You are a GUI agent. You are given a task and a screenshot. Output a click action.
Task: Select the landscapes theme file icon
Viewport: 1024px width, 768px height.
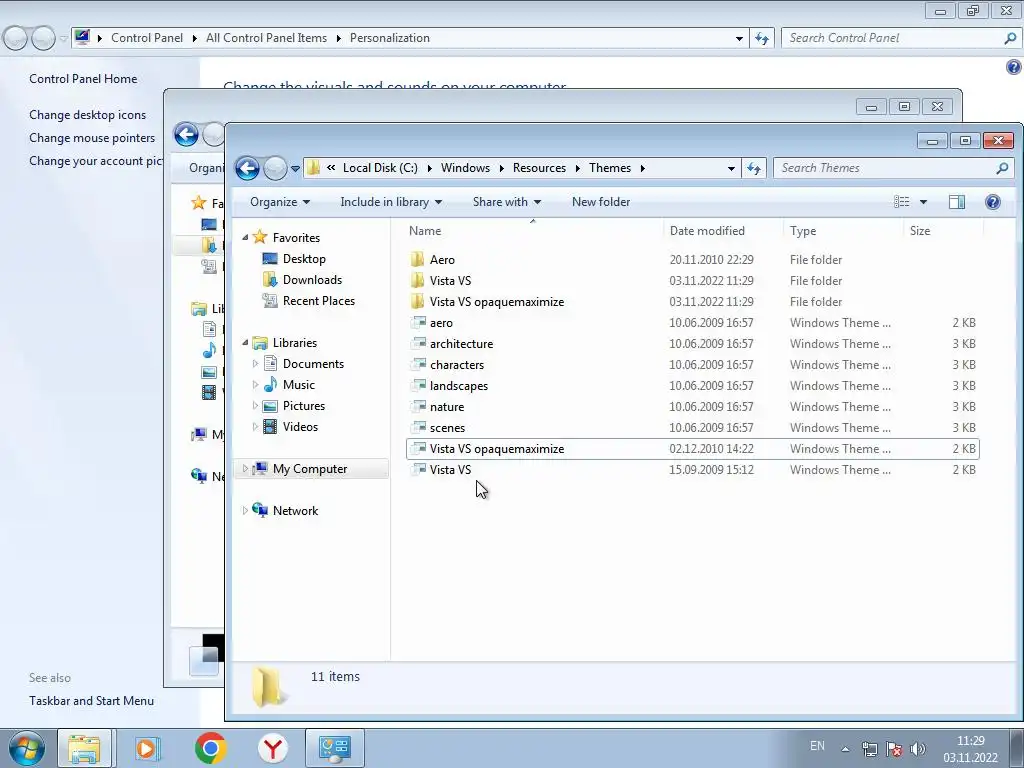(x=418, y=385)
